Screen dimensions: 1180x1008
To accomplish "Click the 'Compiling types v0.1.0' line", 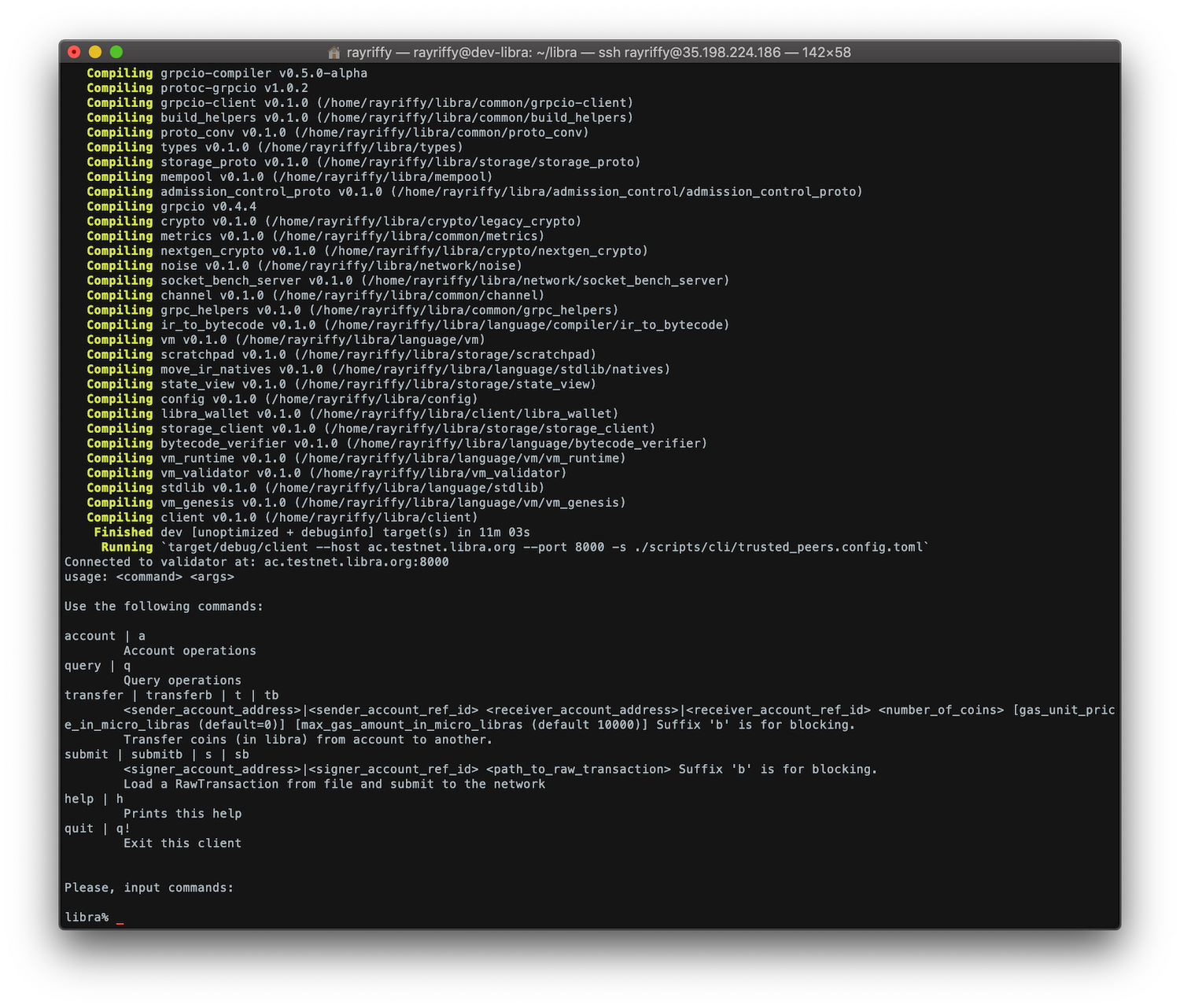I will (275, 147).
